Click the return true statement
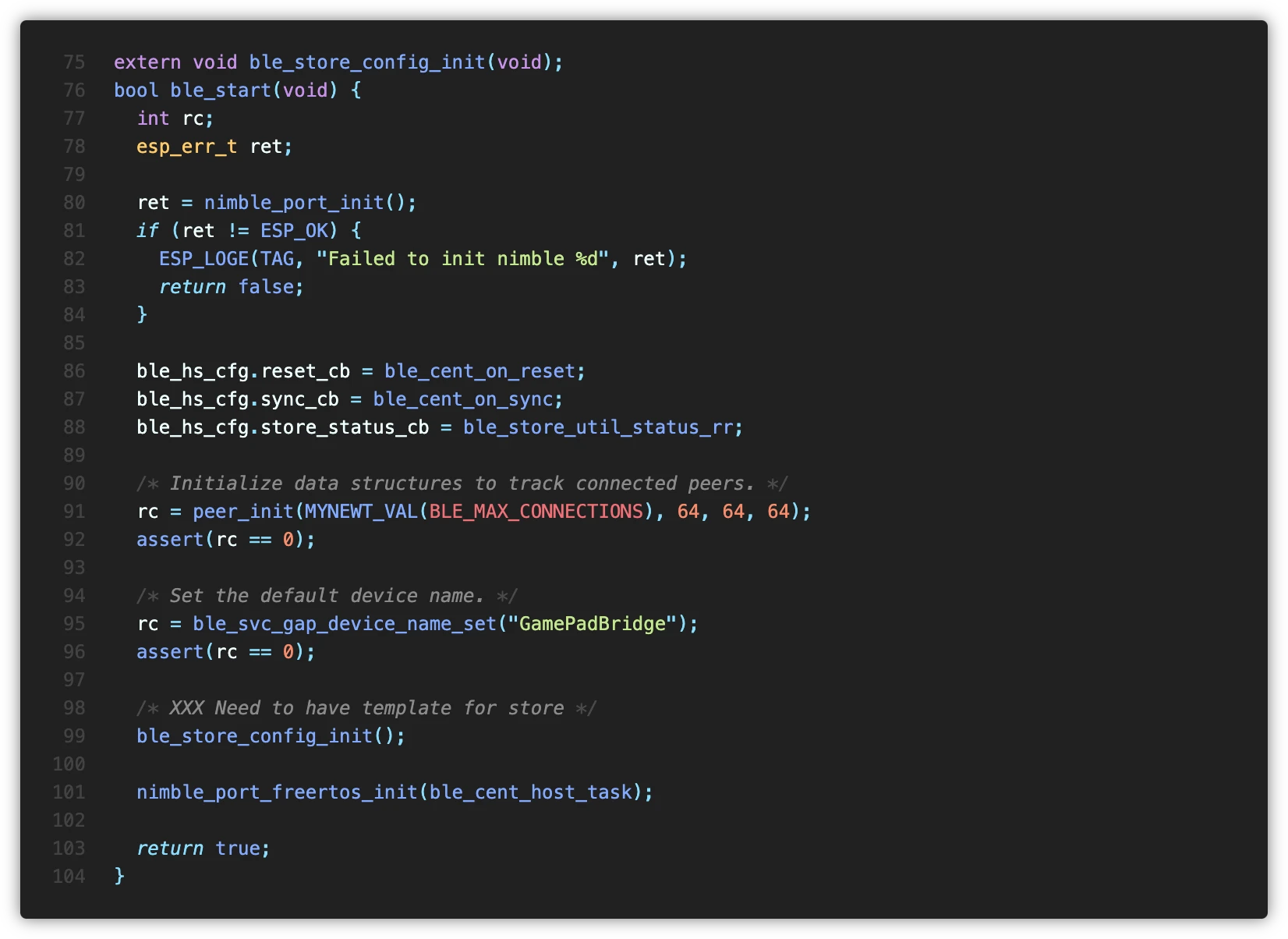This screenshot has width=1288, height=939. [201, 848]
